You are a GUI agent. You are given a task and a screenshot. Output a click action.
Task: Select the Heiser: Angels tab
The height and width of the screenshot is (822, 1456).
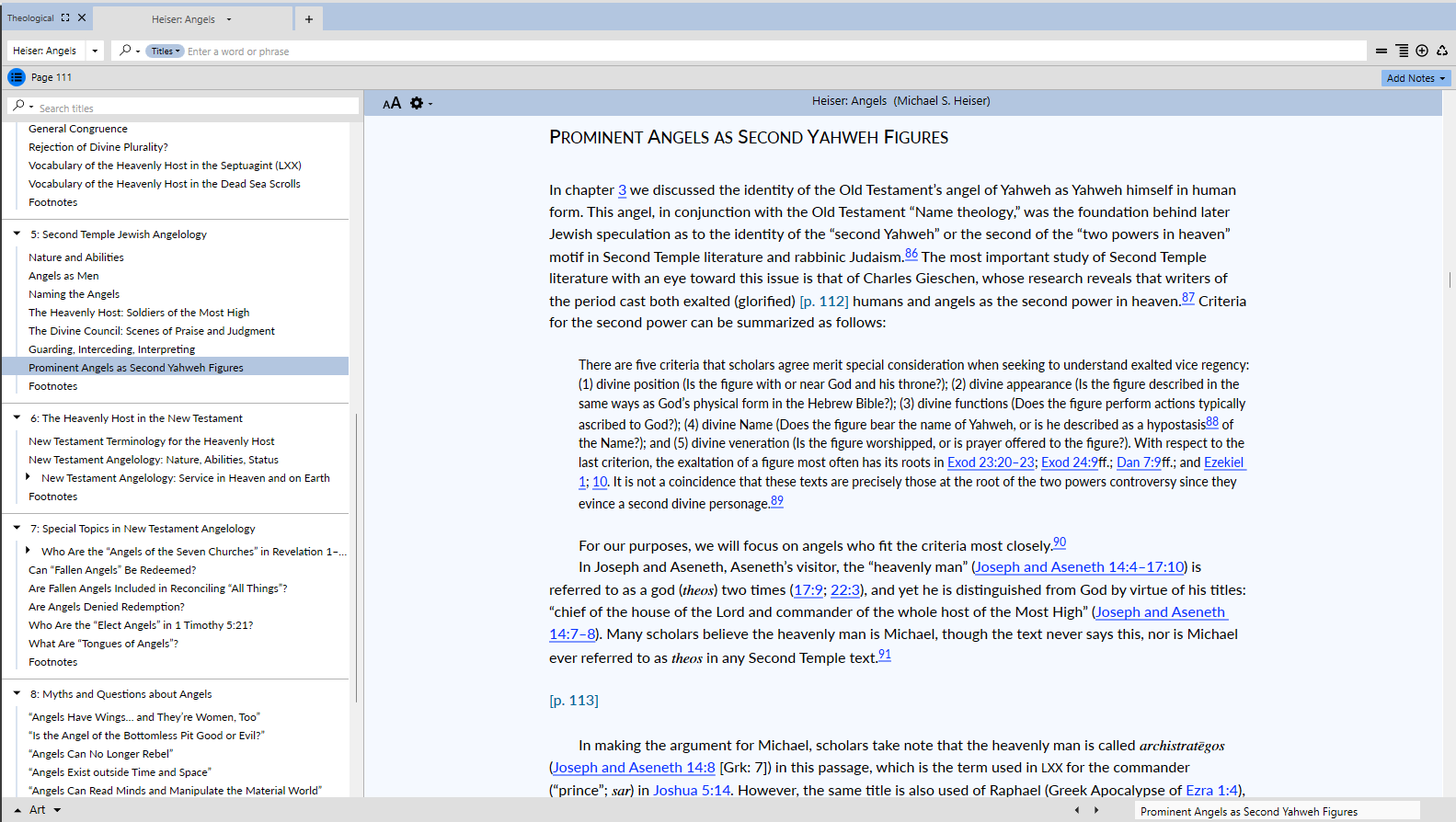point(184,19)
